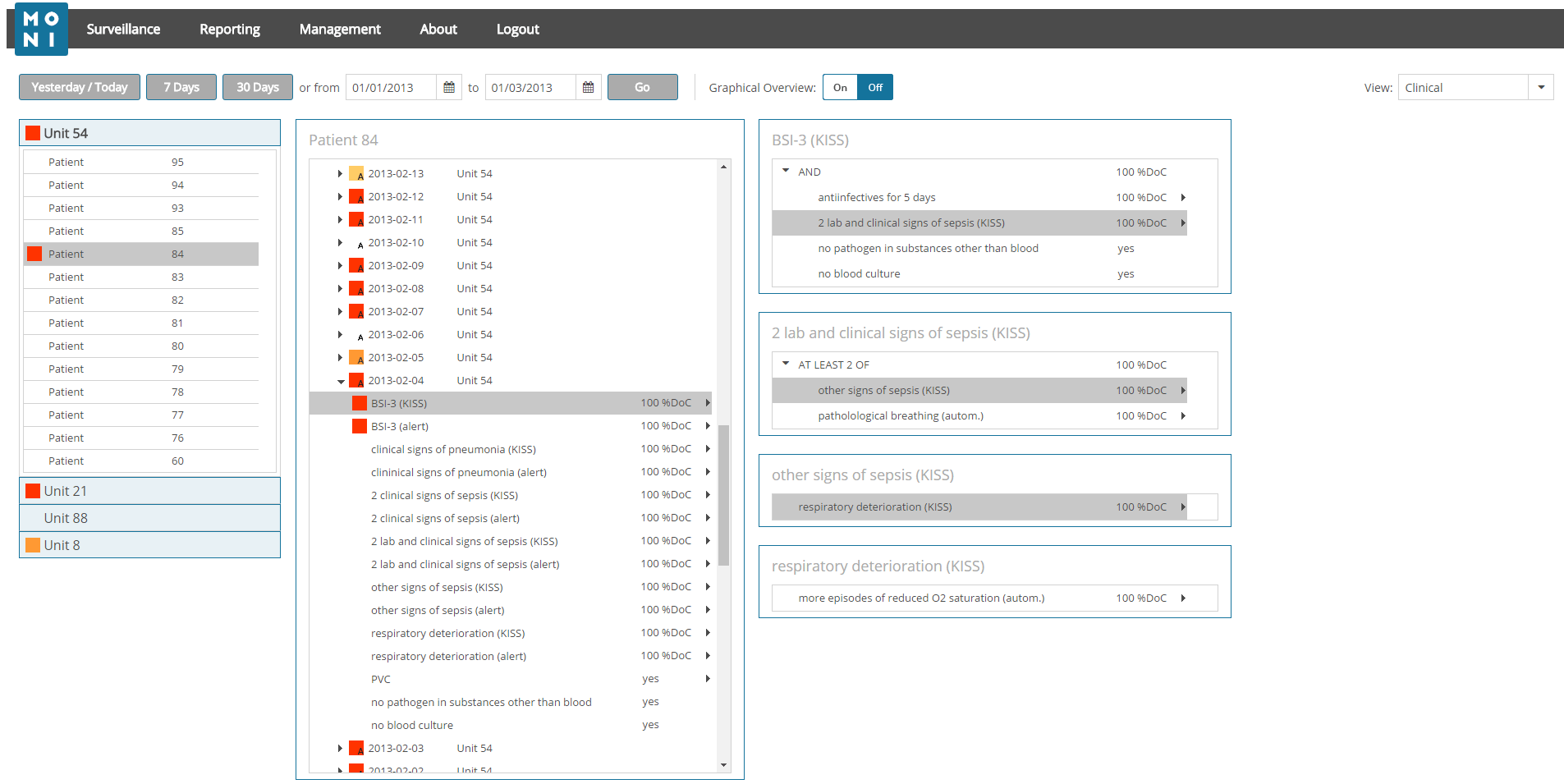
Task: Click the red status icon for 2013-02-09
Action: pyautogui.click(x=356, y=265)
